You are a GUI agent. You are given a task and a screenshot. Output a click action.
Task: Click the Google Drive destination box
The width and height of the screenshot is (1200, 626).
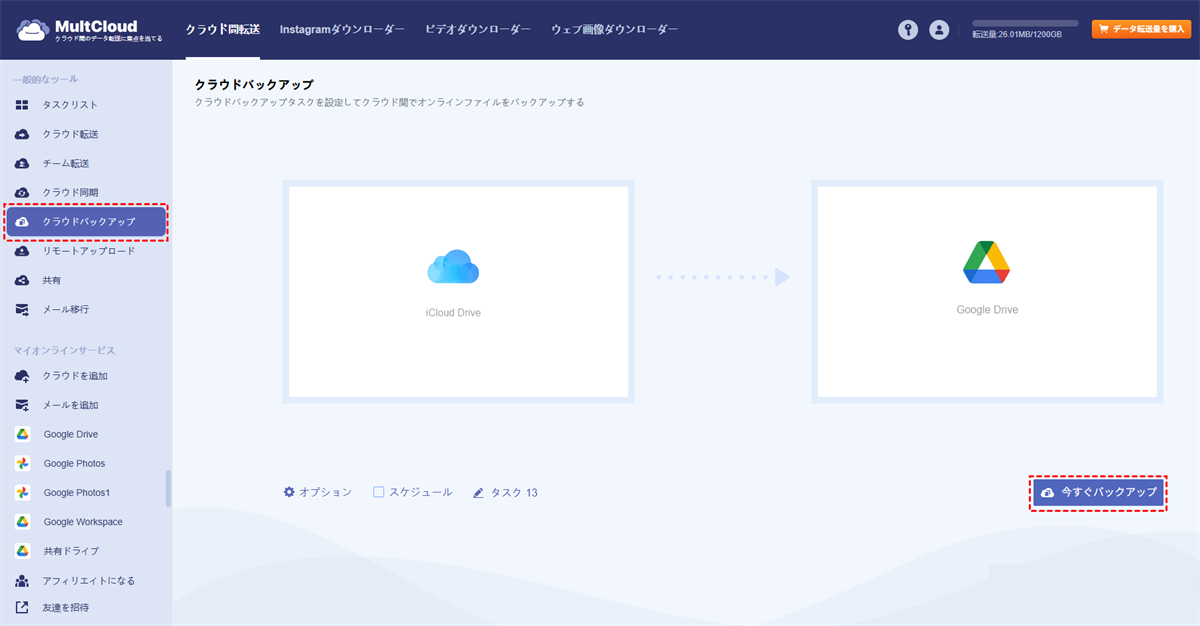[x=987, y=292]
